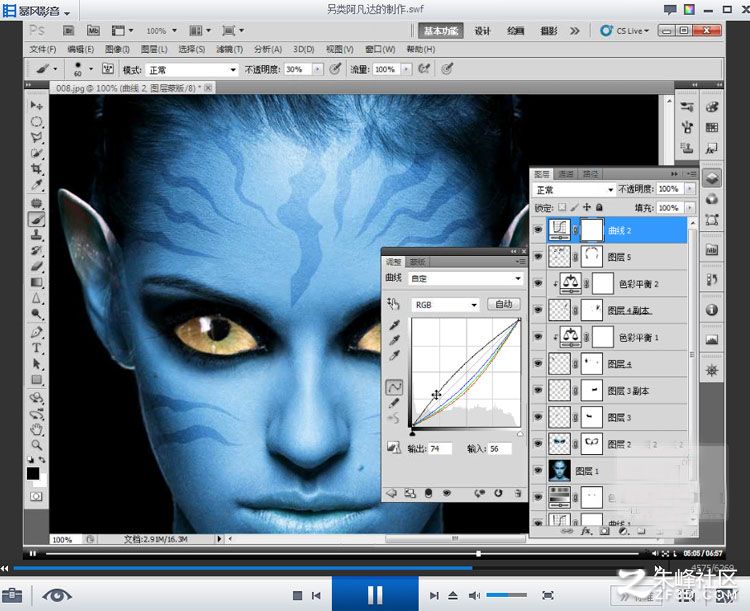The height and width of the screenshot is (611, 750).
Task: Select the Hand tool
Action: click(x=36, y=429)
